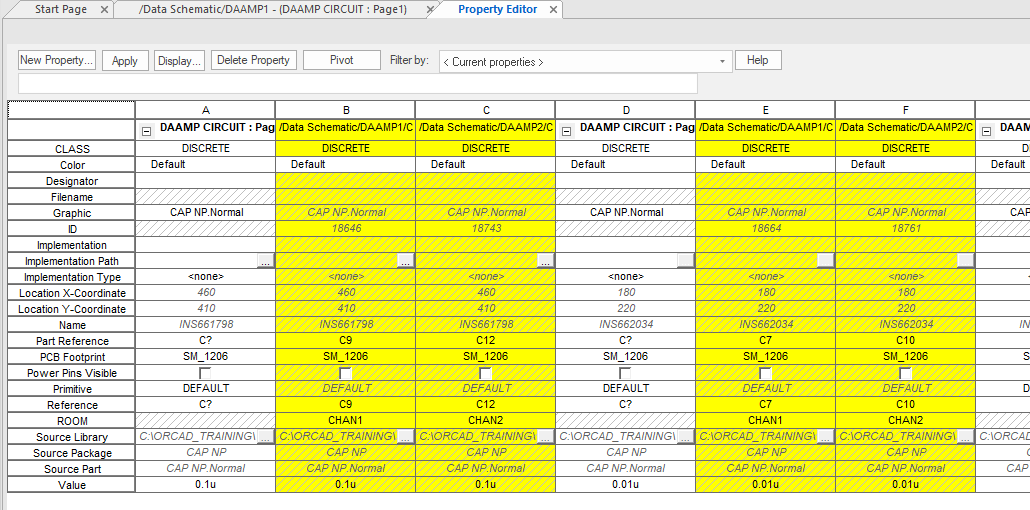
Task: Click Part Reference cell C12
Action: (x=485, y=340)
